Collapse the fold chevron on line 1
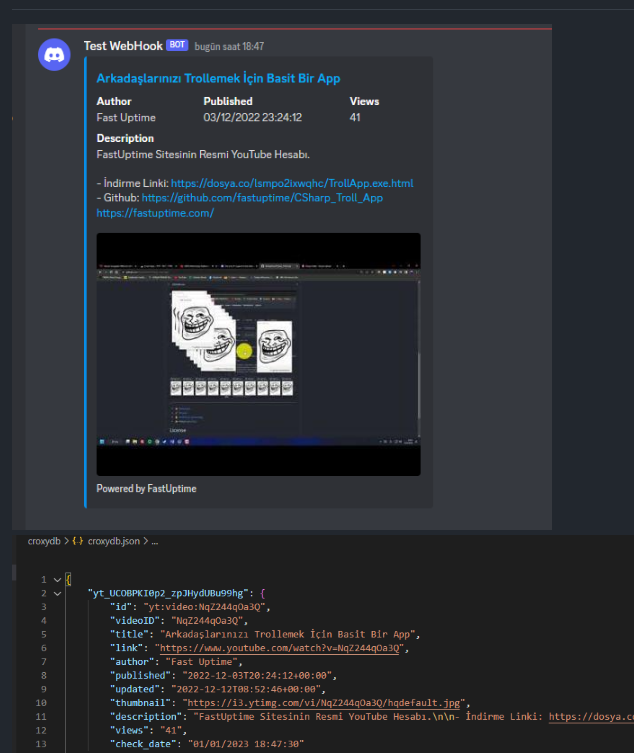The width and height of the screenshot is (634, 753). pos(57,580)
